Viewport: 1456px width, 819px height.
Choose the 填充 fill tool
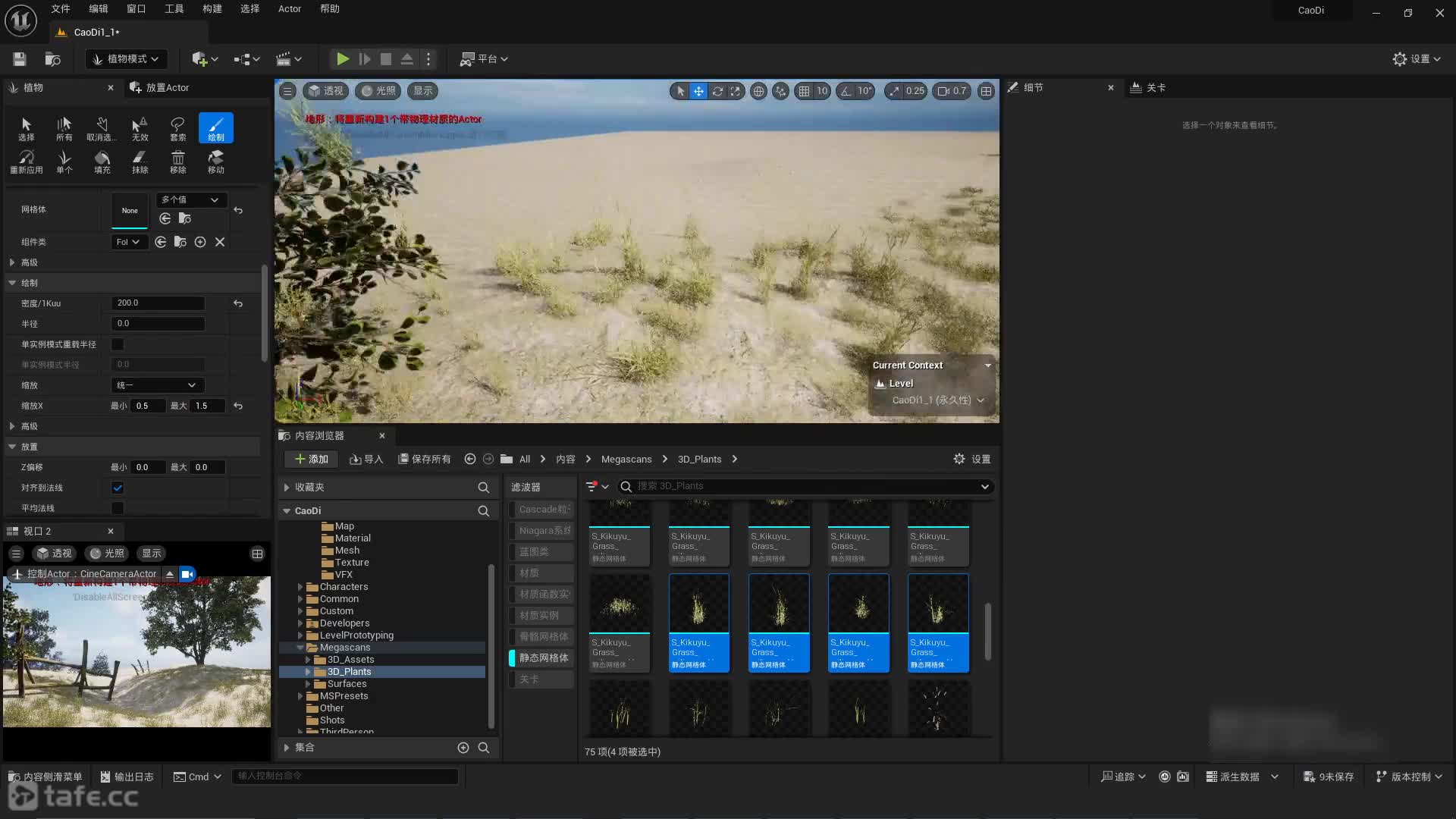click(102, 161)
